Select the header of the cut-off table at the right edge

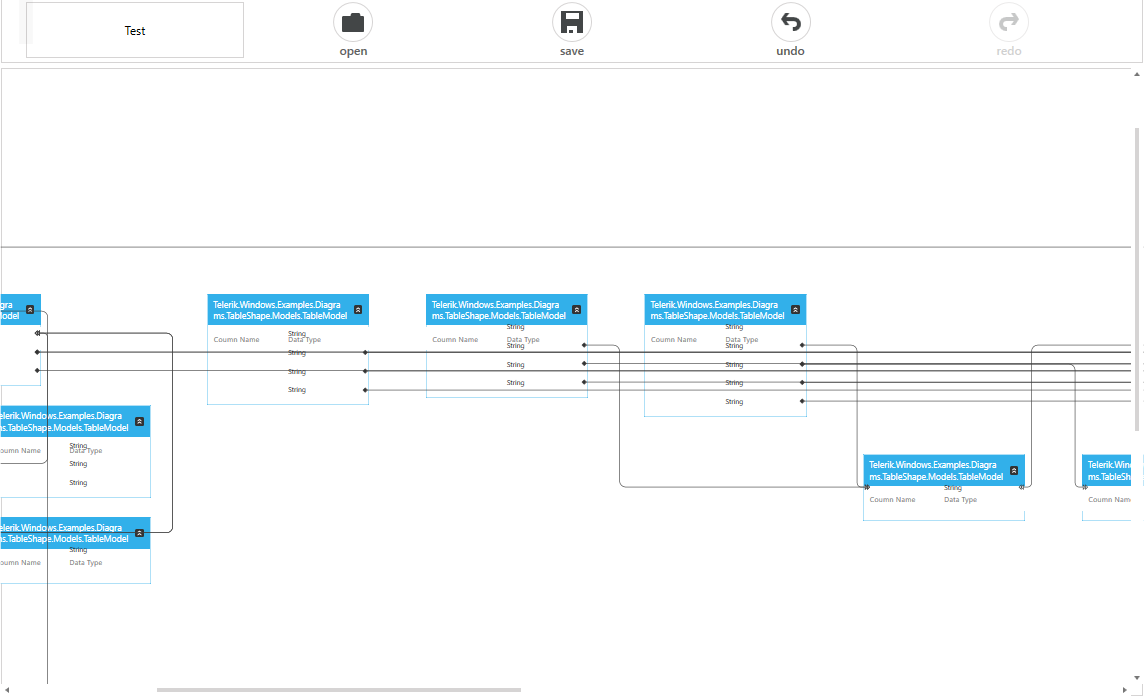(x=1107, y=471)
